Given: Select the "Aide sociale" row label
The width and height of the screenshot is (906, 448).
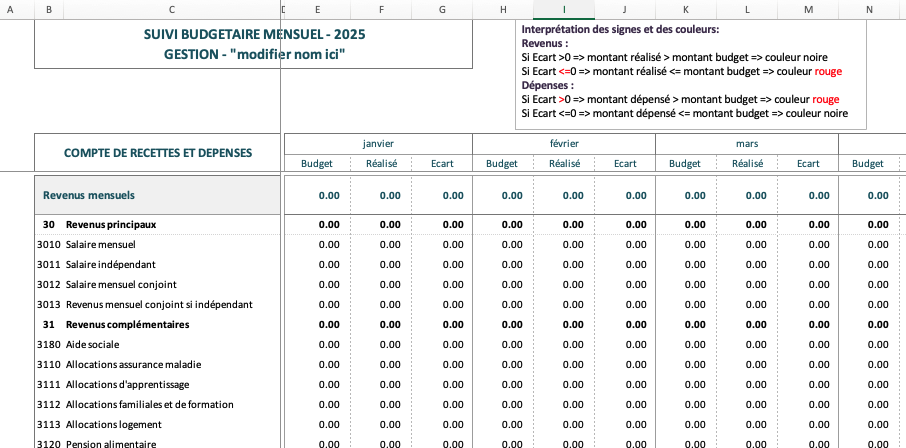Looking at the screenshot, I should coord(92,344).
